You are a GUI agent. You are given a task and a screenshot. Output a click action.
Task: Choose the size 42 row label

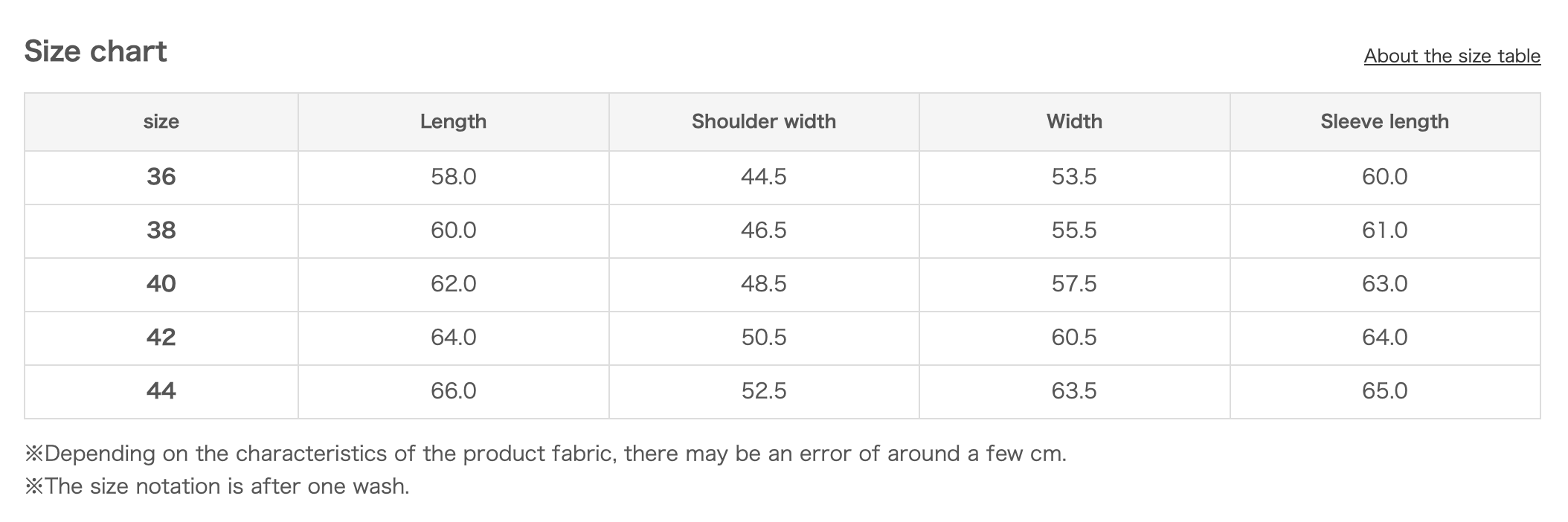161,338
